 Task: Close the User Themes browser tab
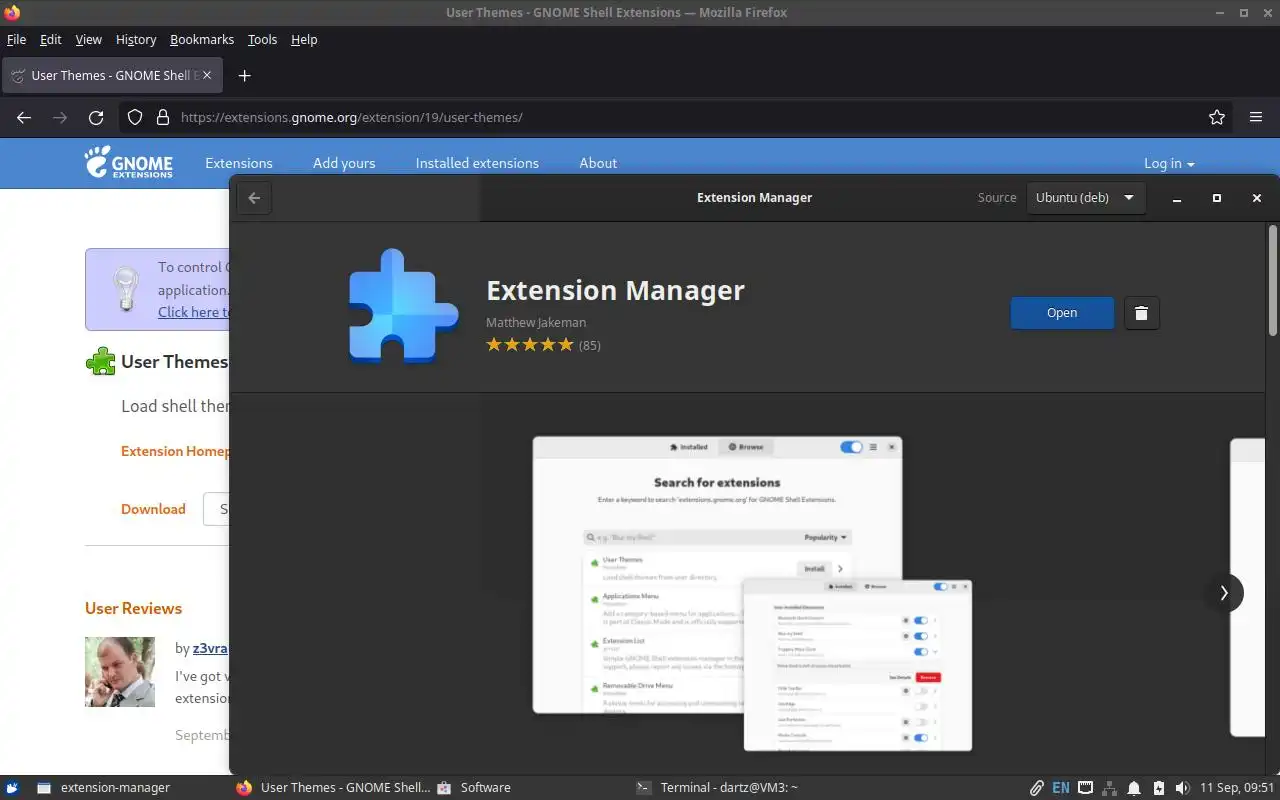coord(207,76)
